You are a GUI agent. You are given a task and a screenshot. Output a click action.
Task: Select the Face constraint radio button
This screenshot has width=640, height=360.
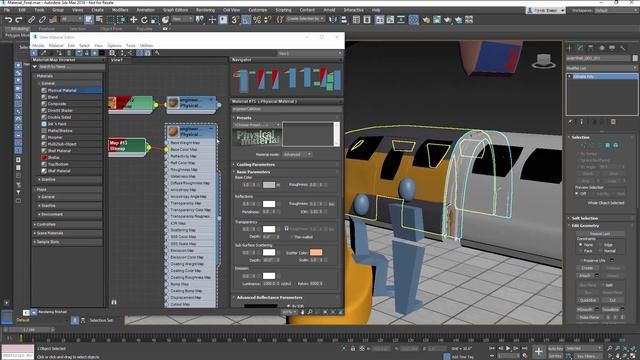581,251
